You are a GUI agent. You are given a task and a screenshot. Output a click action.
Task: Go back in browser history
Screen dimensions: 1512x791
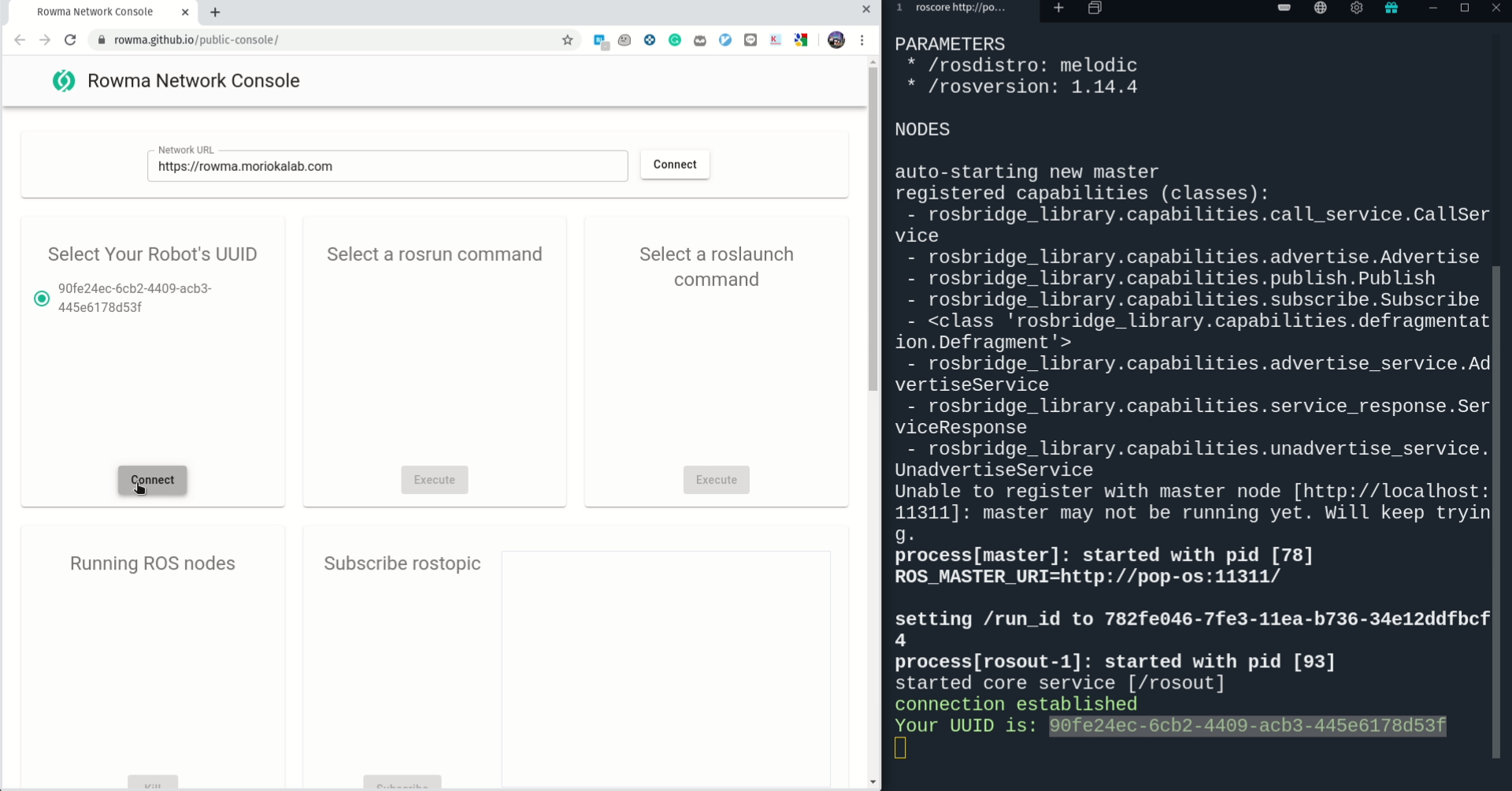(20, 40)
